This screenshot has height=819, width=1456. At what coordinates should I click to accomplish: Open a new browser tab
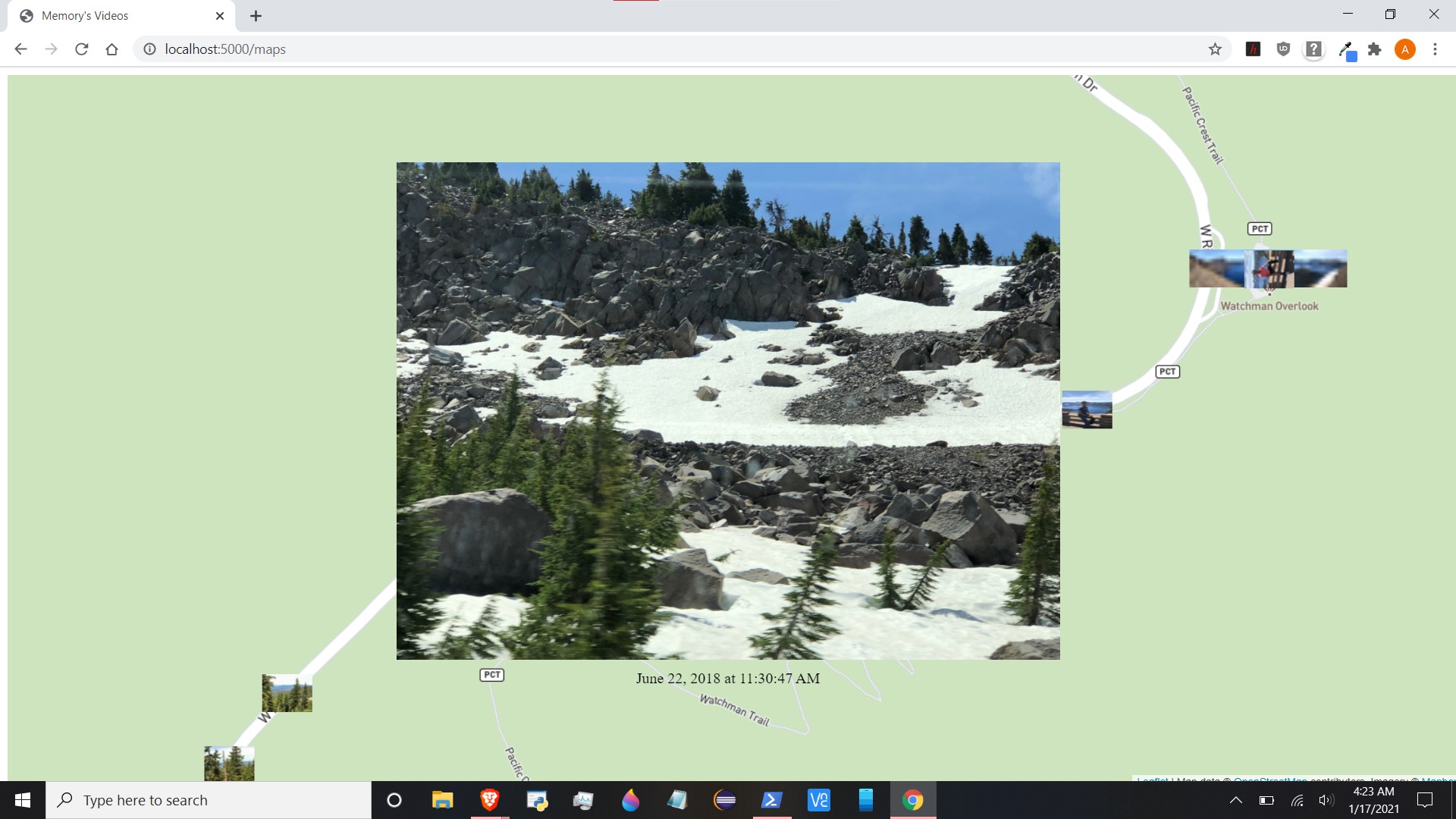[x=256, y=16]
